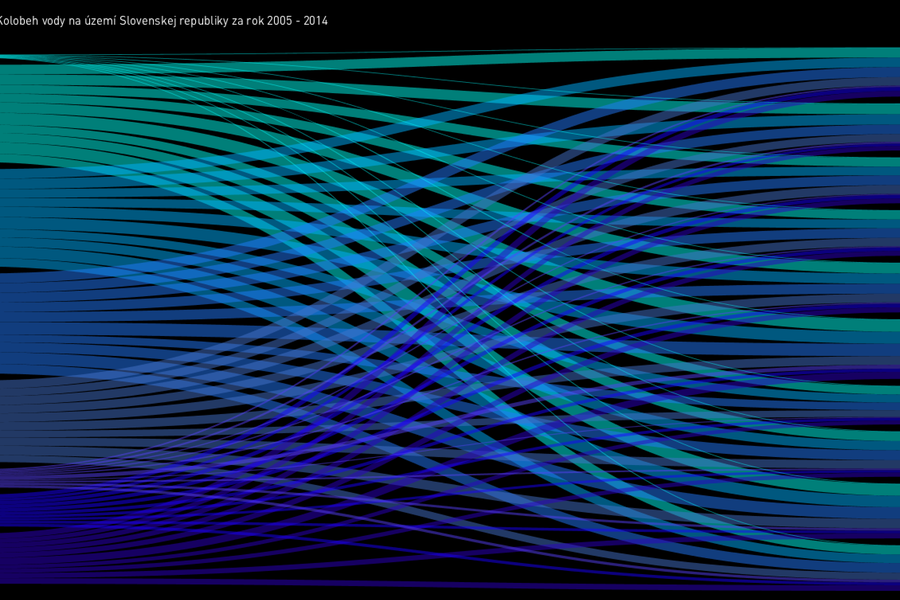Click the thin purple band along chart bottom
Viewport: 900px width, 600px height.
point(450,584)
